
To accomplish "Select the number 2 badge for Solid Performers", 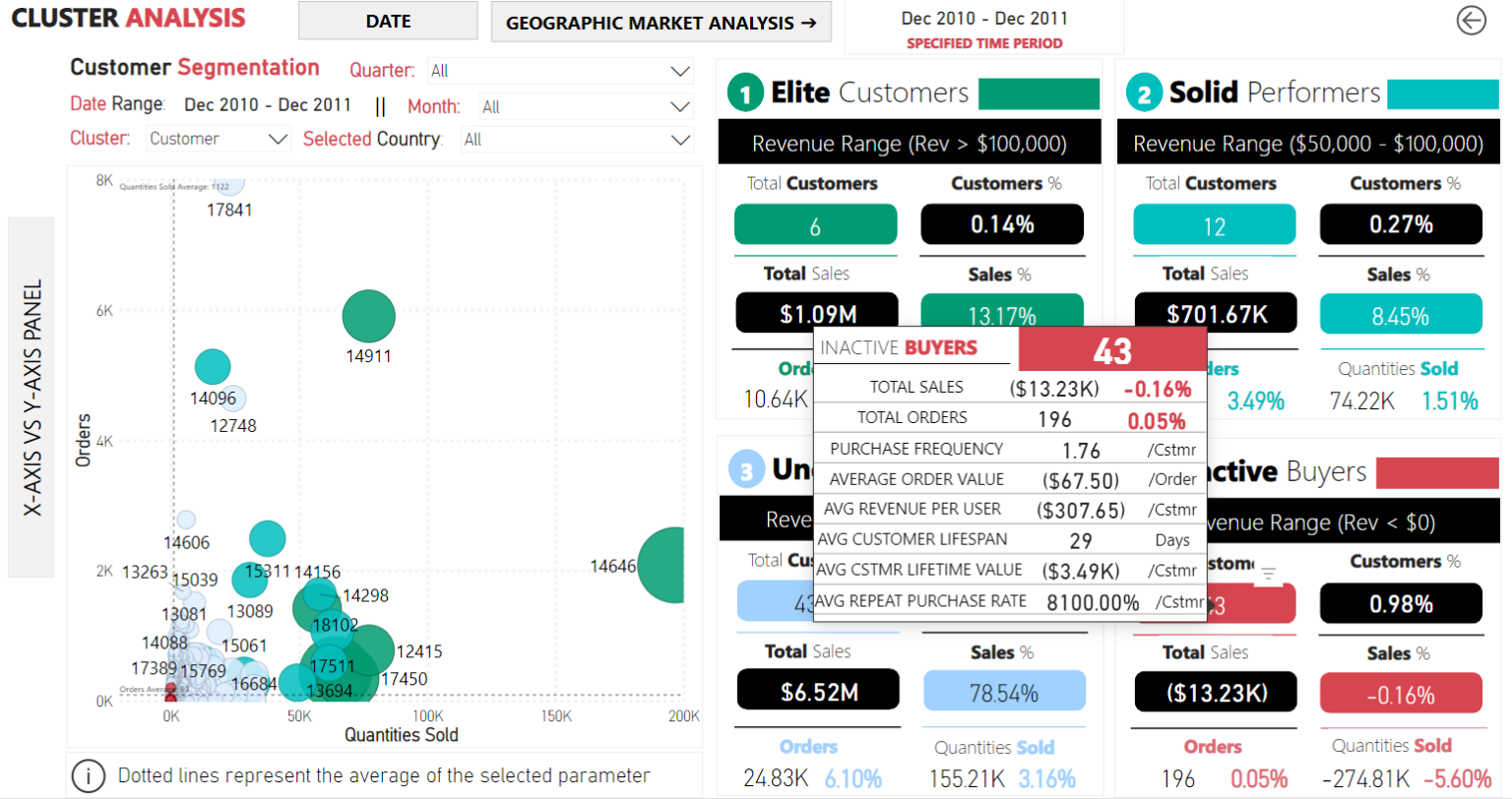I will (1144, 93).
